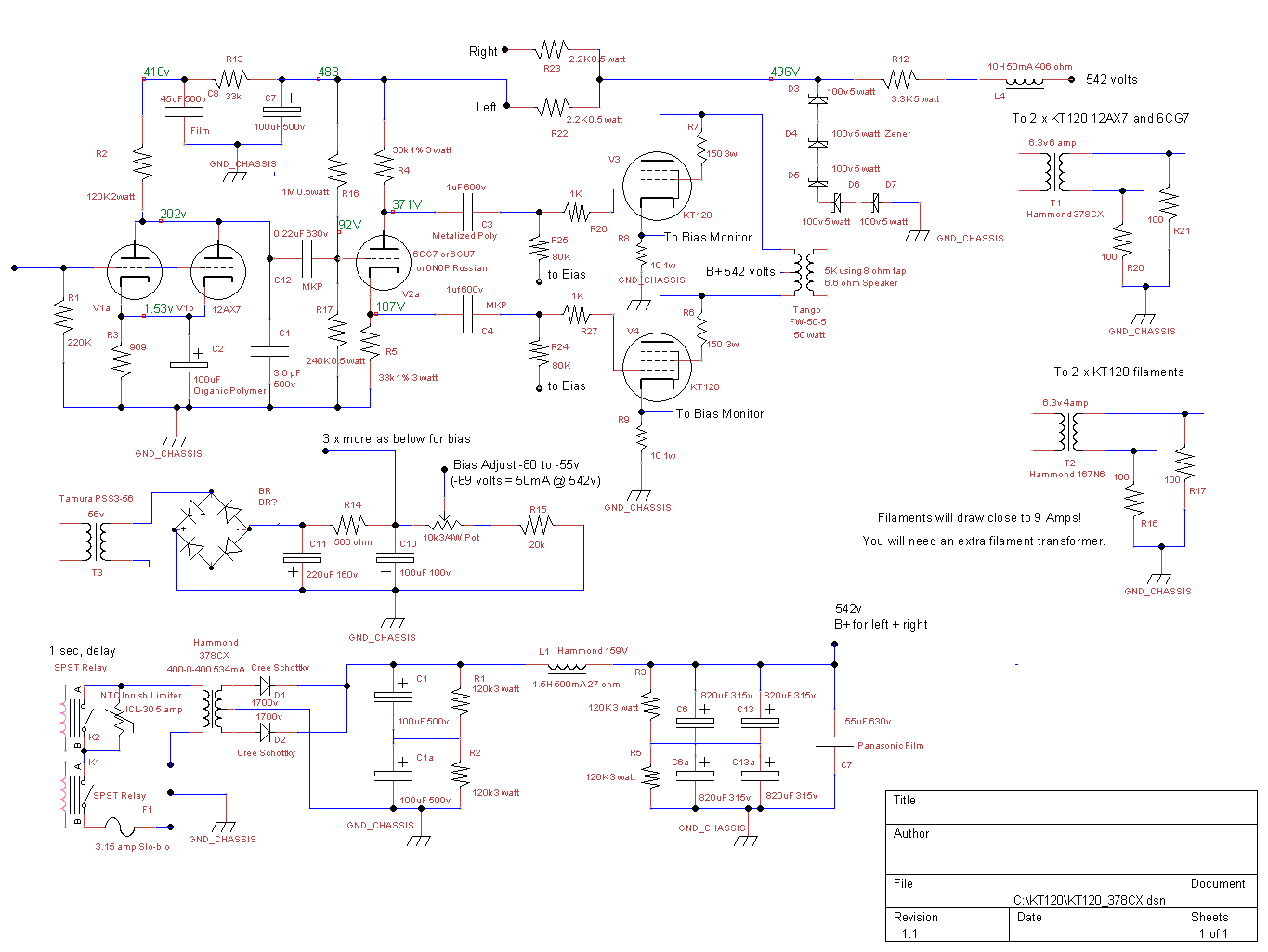Click the BR bridge rectifier symbol
The width and height of the screenshot is (1268, 952).
point(212,528)
